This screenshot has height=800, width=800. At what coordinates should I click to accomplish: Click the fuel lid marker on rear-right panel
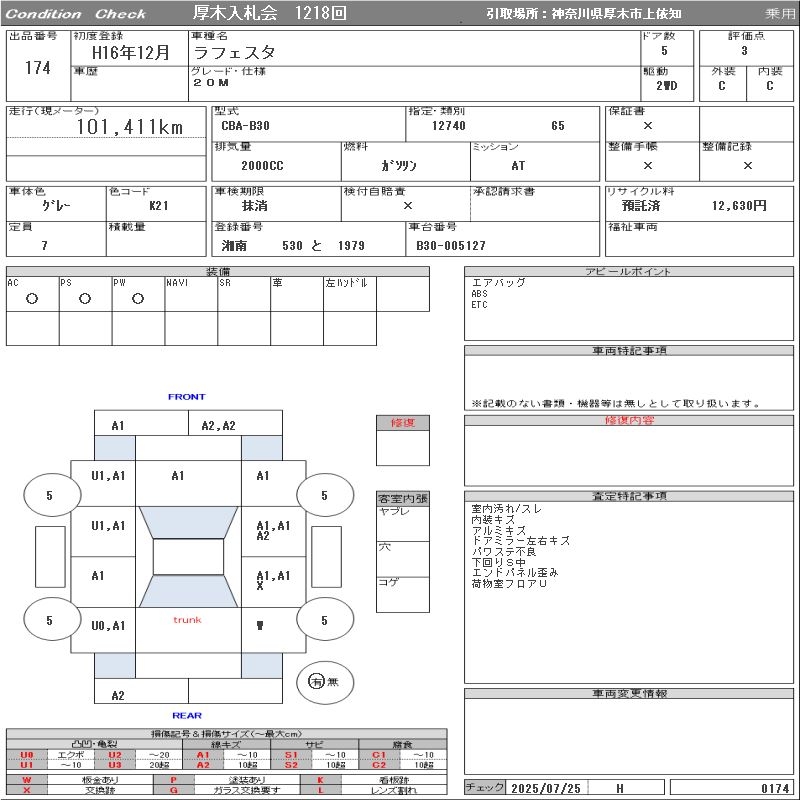260,626
